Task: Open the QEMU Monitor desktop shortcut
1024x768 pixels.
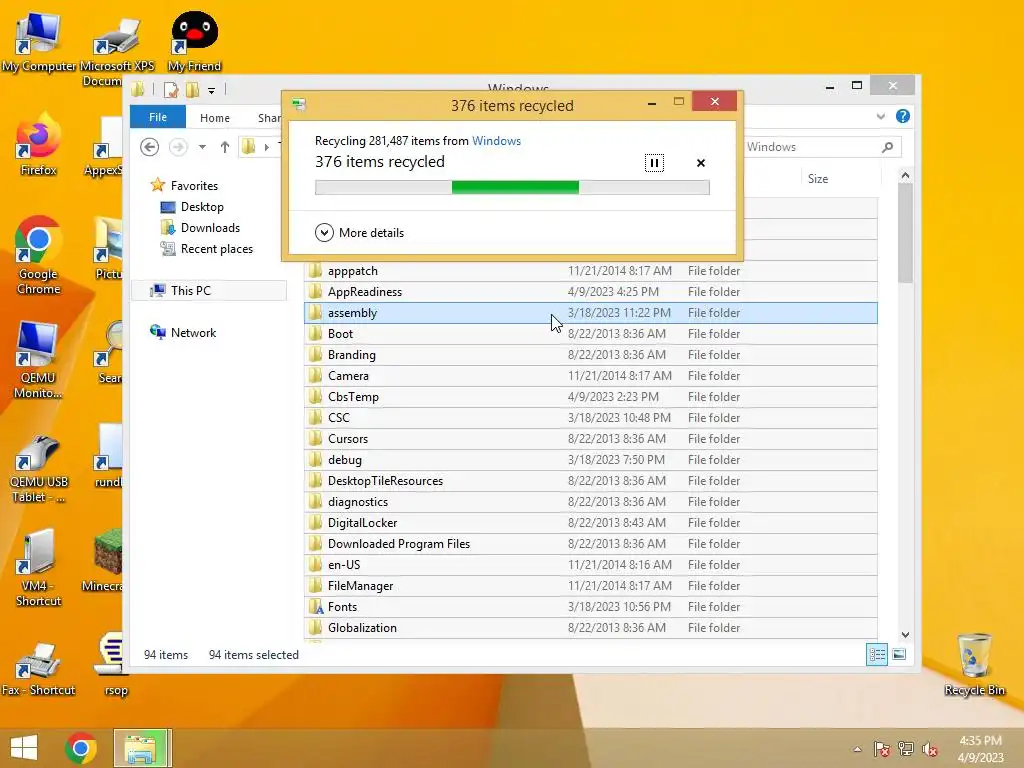Action: 38,360
